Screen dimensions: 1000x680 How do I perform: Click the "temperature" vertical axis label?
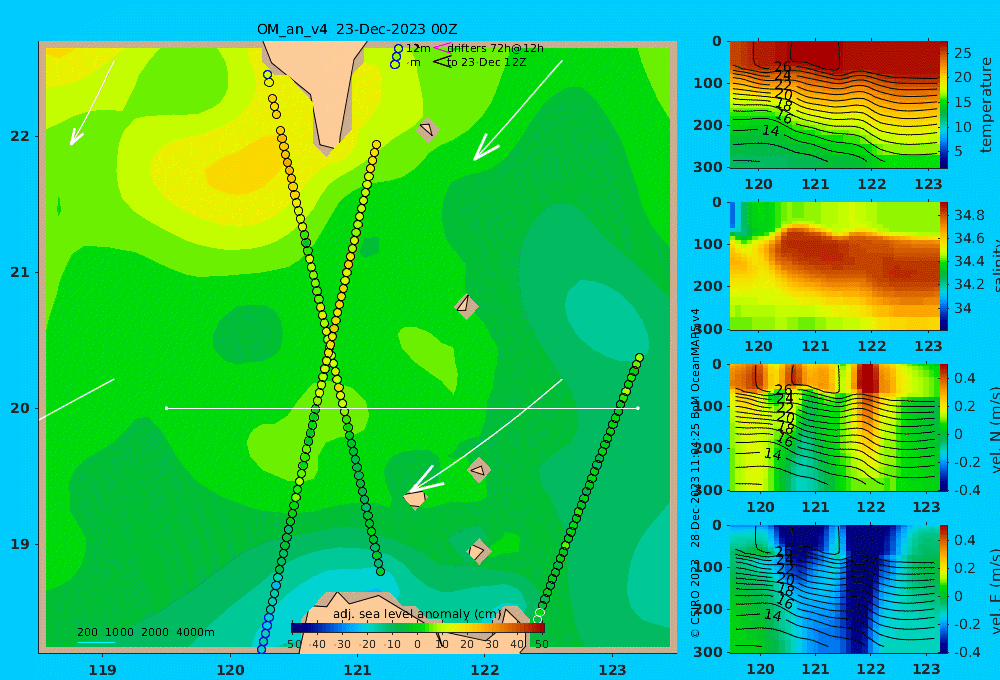pos(987,105)
